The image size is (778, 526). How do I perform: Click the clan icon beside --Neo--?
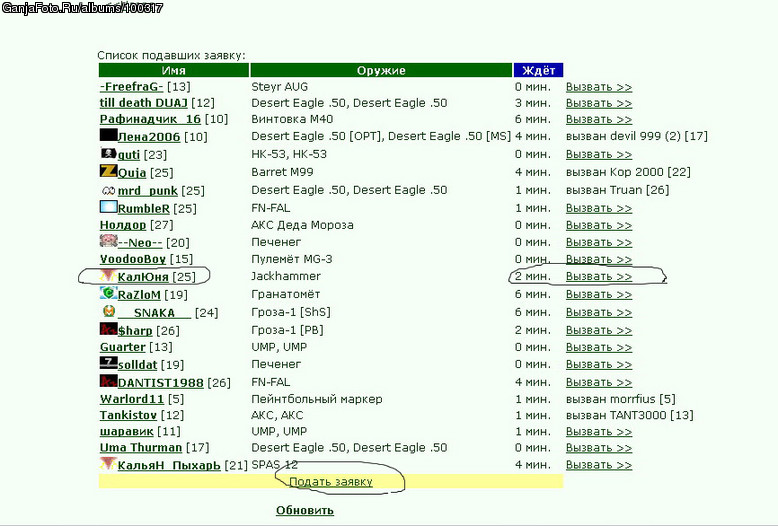pyautogui.click(x=108, y=241)
